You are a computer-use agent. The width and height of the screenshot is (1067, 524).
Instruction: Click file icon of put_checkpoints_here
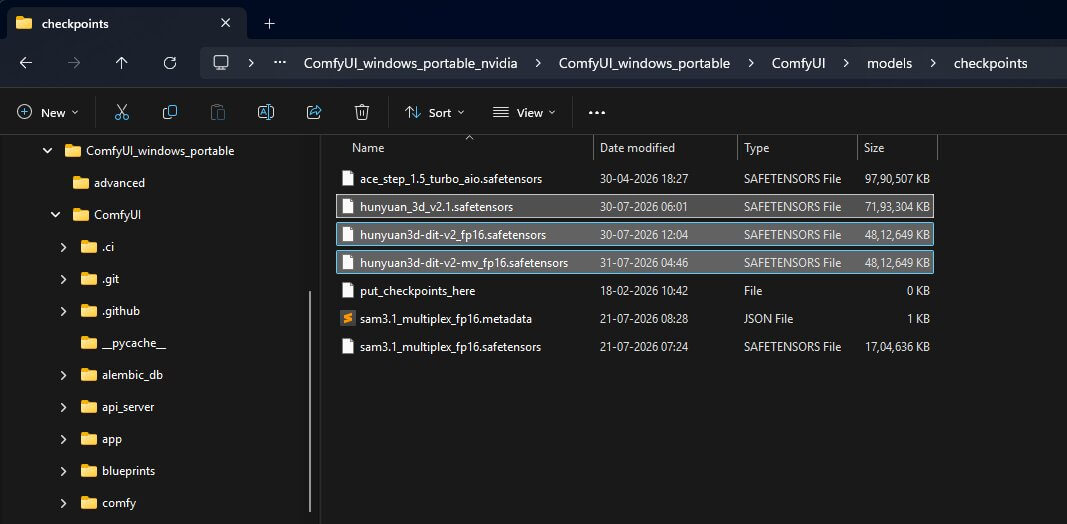[348, 291]
